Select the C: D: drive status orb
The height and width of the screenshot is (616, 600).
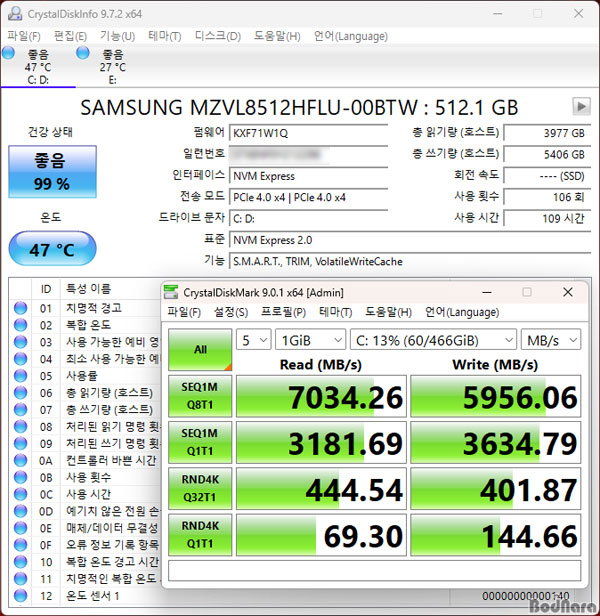coord(8,53)
